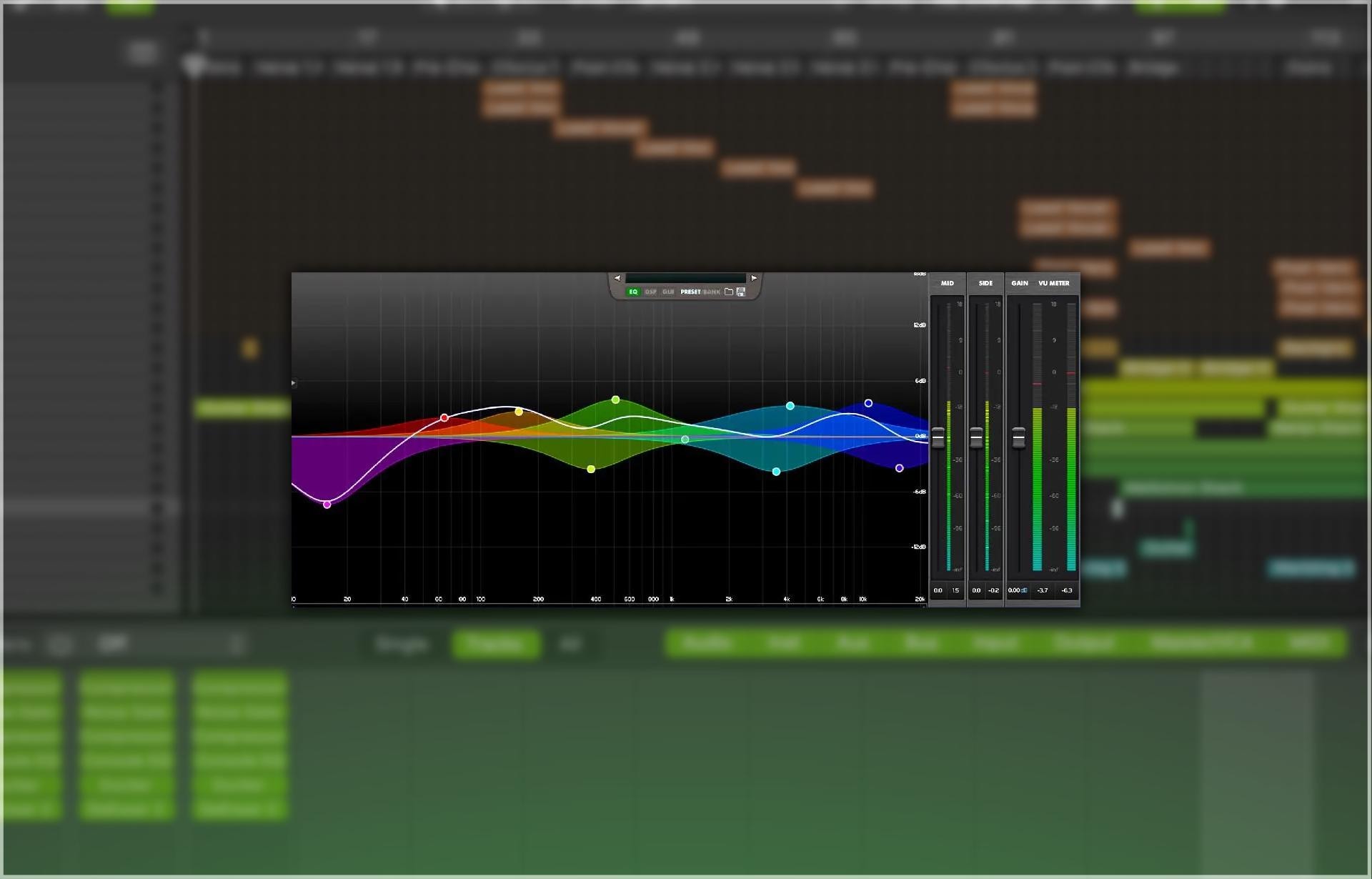
Task: Grab the GAIN fader handle
Action: [x=1019, y=437]
